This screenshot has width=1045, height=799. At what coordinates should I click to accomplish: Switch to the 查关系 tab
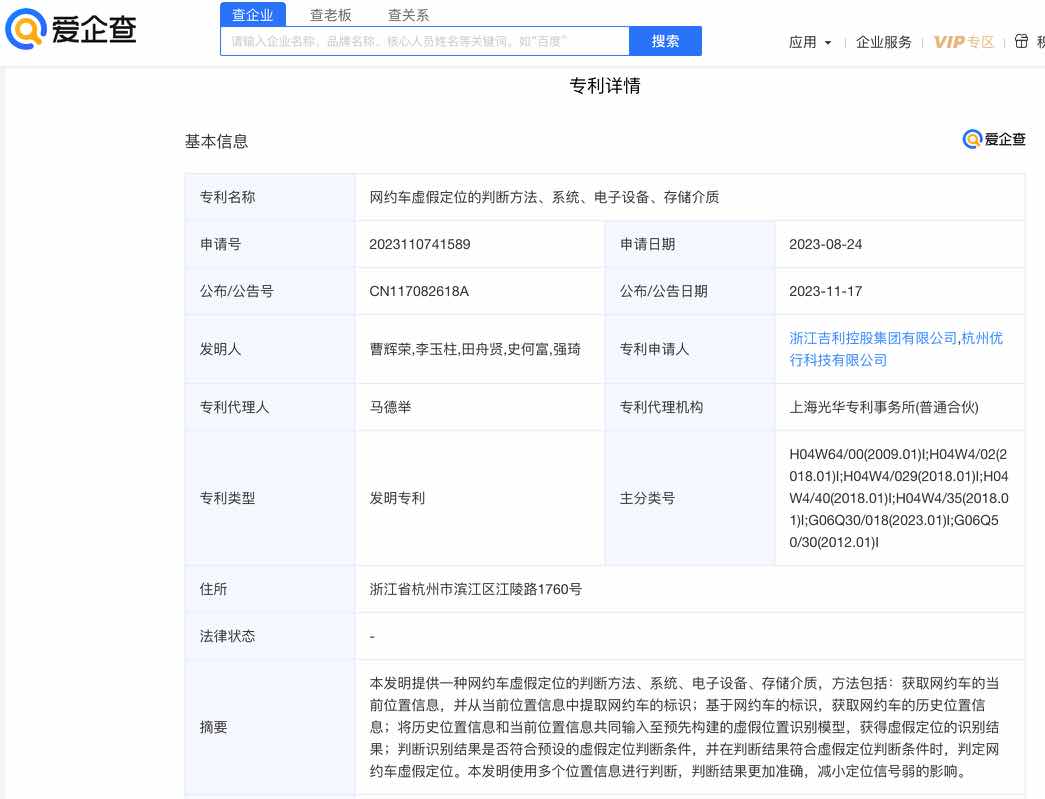(x=408, y=15)
